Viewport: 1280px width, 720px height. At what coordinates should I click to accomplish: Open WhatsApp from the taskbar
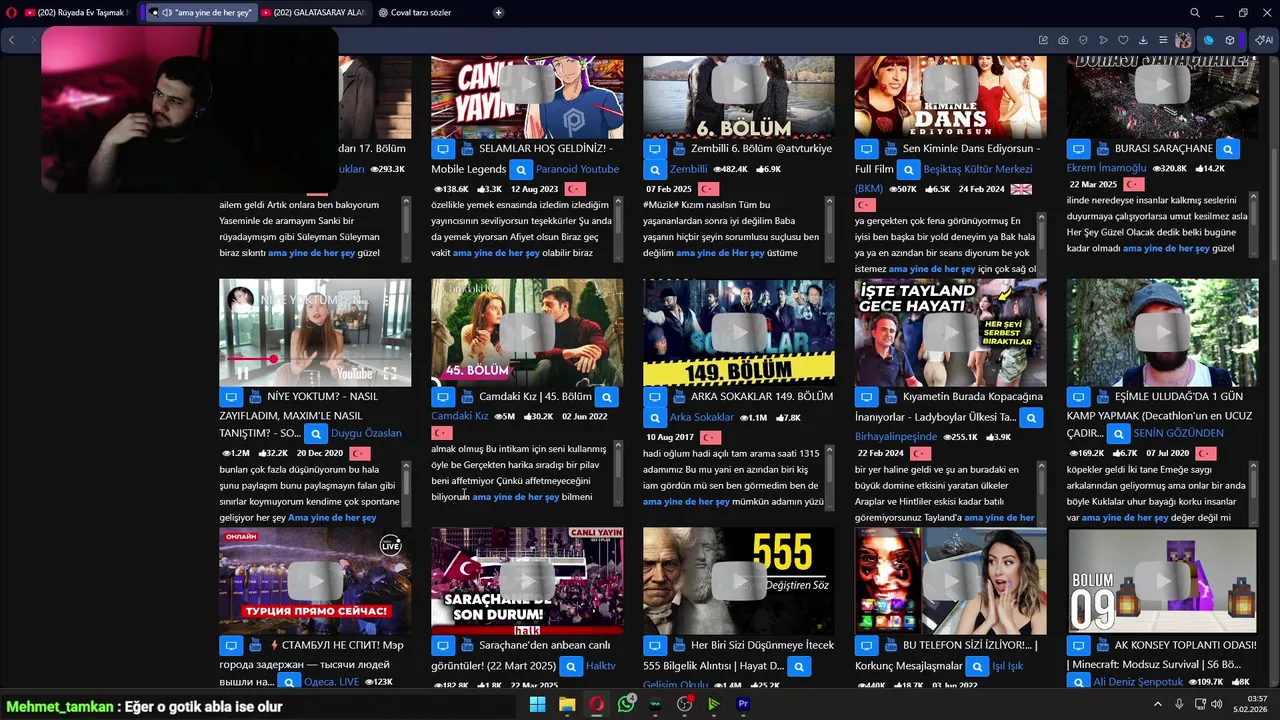click(626, 704)
